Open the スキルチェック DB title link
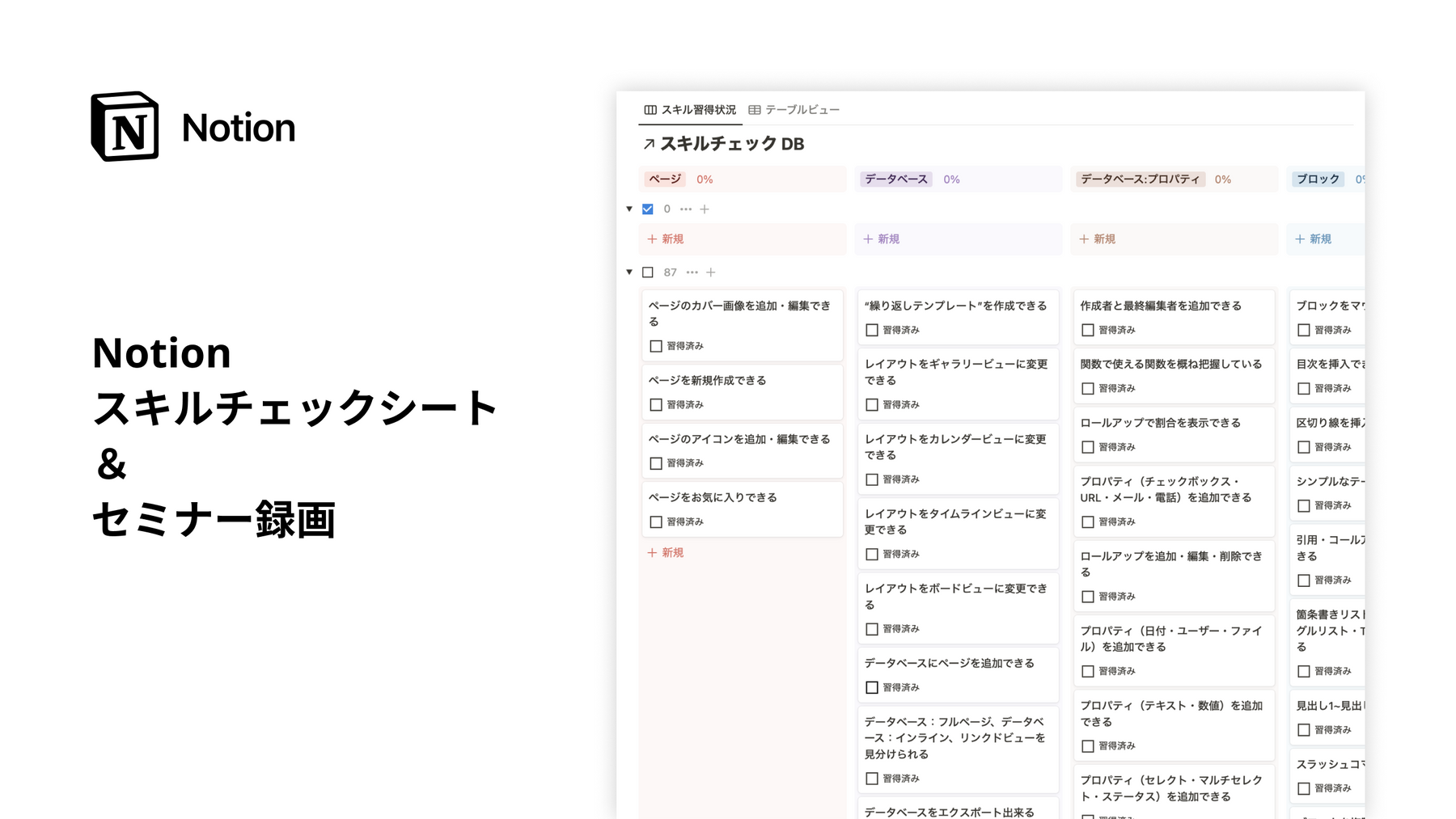 [x=732, y=144]
